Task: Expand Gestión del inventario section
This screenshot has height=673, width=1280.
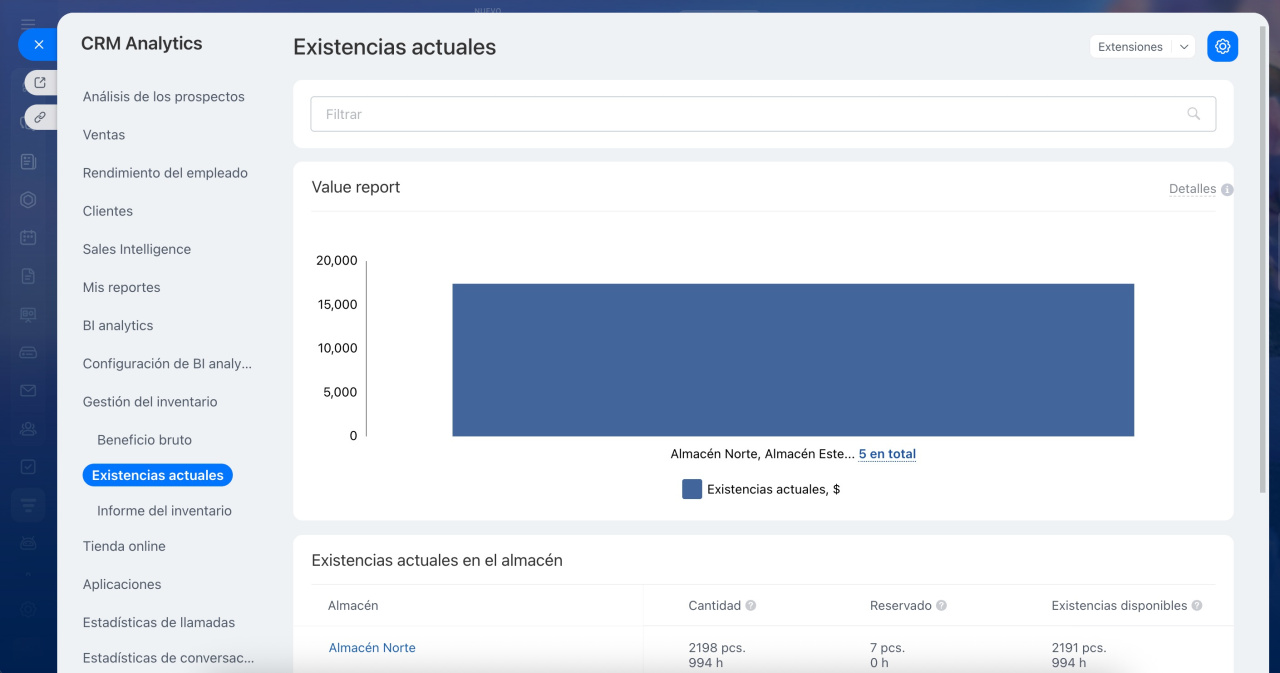Action: [x=150, y=402]
